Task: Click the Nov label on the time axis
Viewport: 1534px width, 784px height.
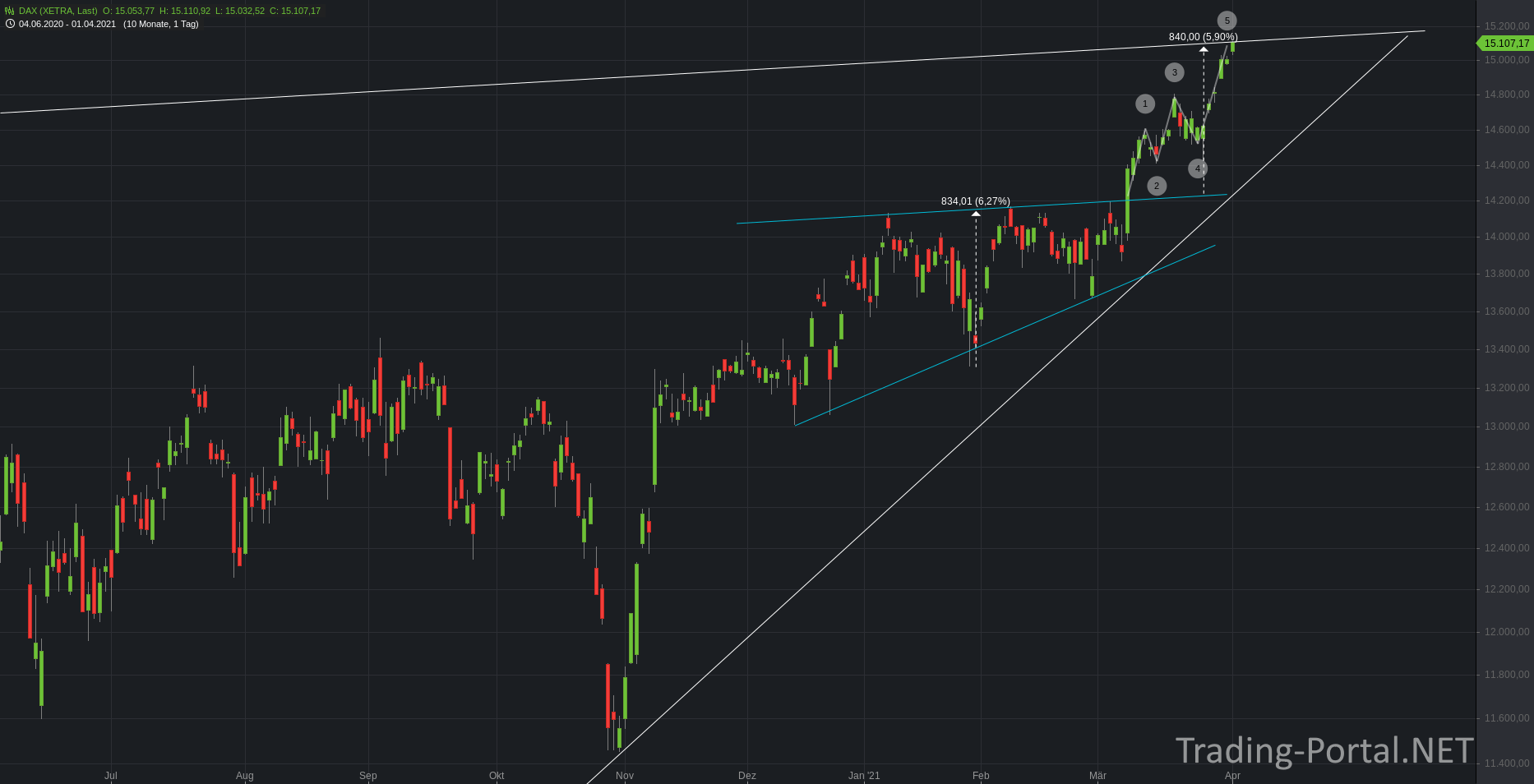Action: [625, 775]
